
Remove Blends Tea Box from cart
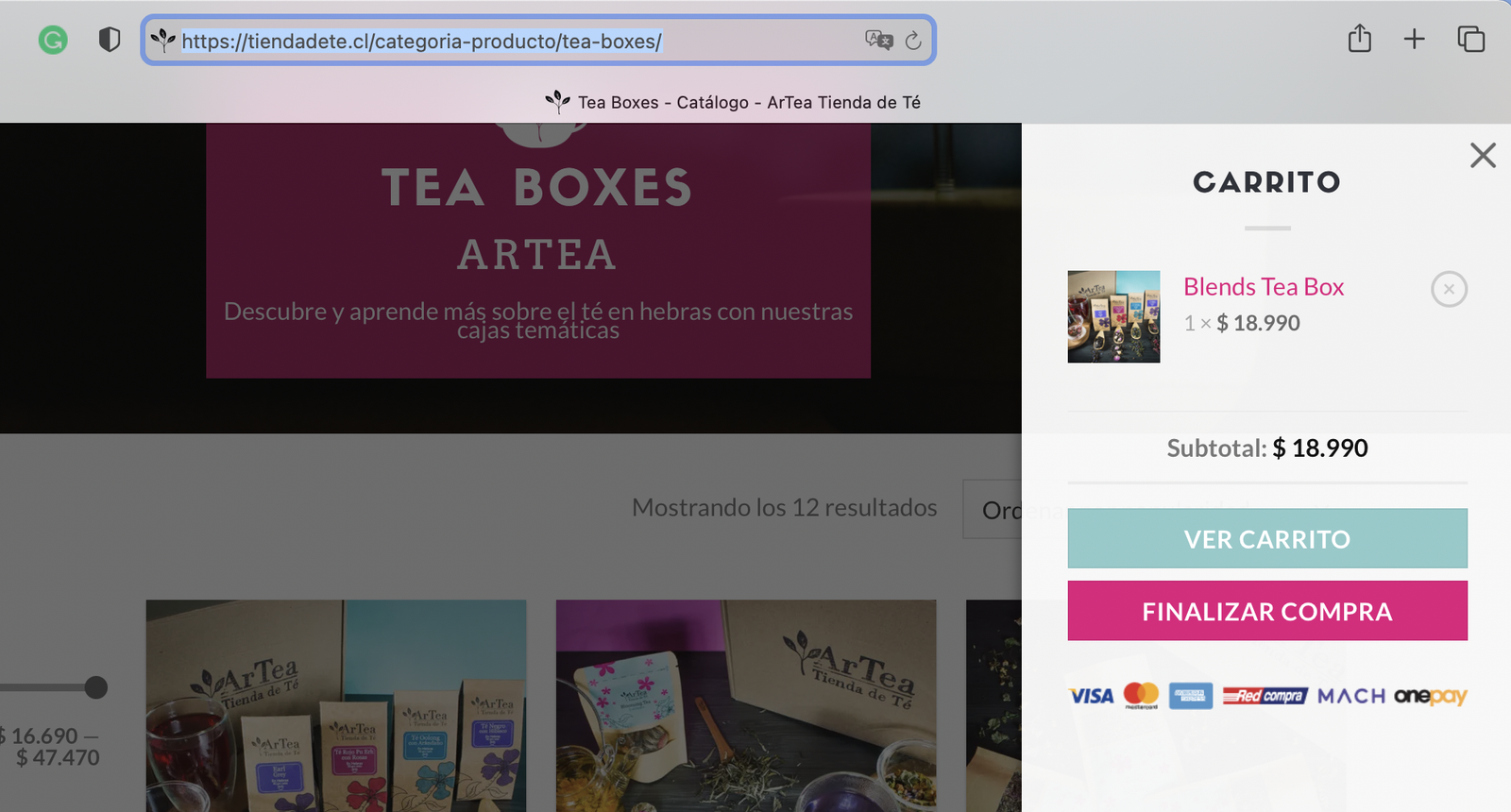[x=1449, y=289]
